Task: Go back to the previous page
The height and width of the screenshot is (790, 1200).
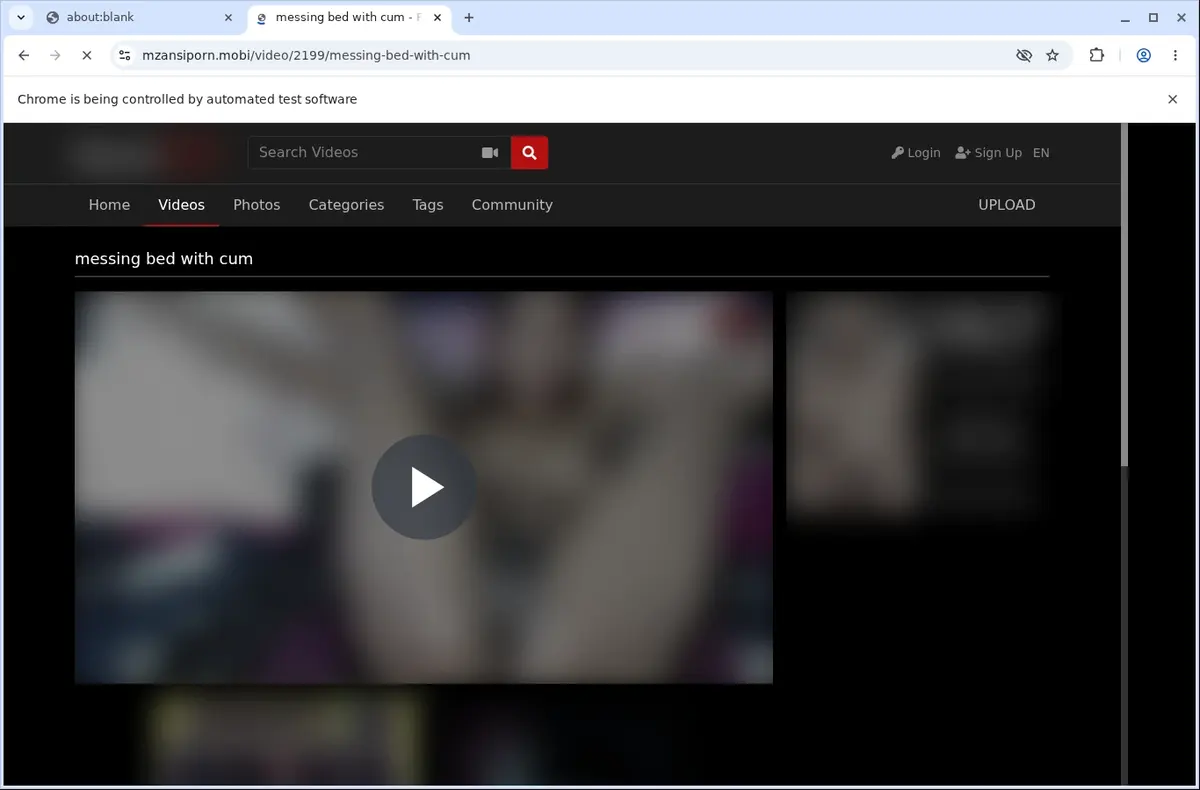Action: coord(24,56)
